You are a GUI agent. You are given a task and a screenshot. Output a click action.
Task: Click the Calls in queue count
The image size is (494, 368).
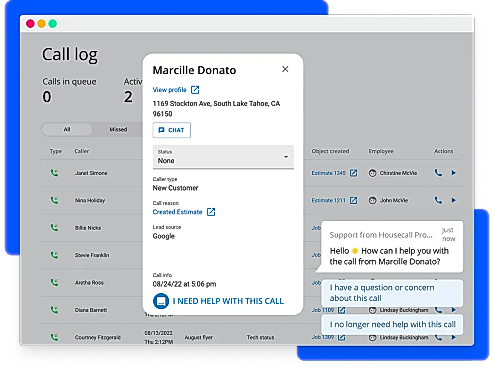click(47, 97)
